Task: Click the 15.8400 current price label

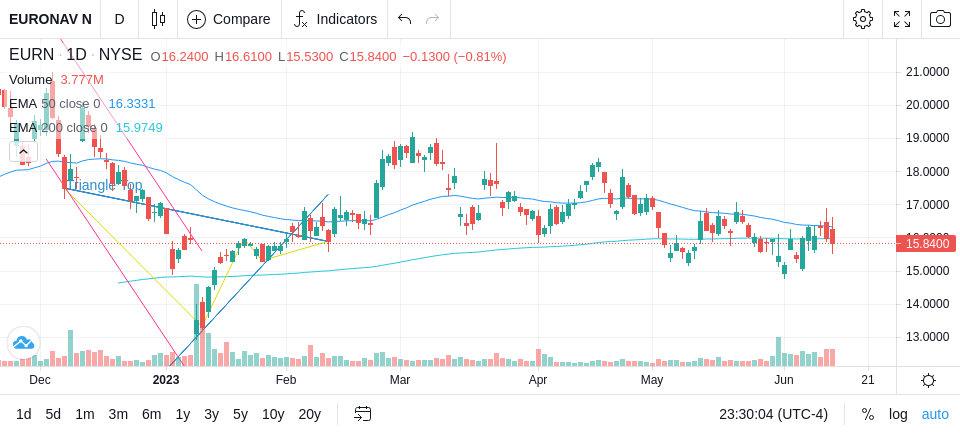Action: pyautogui.click(x=926, y=244)
